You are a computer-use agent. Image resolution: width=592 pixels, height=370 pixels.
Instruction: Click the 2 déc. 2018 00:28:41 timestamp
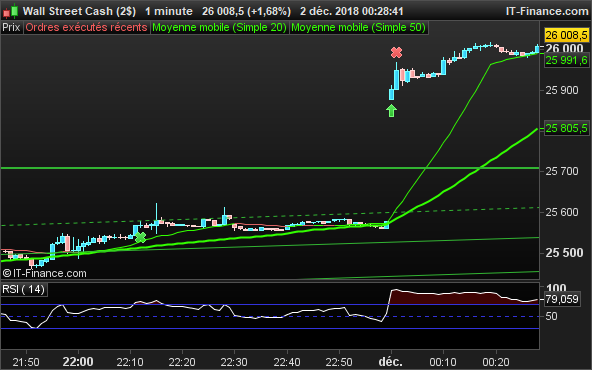pyautogui.click(x=352, y=11)
